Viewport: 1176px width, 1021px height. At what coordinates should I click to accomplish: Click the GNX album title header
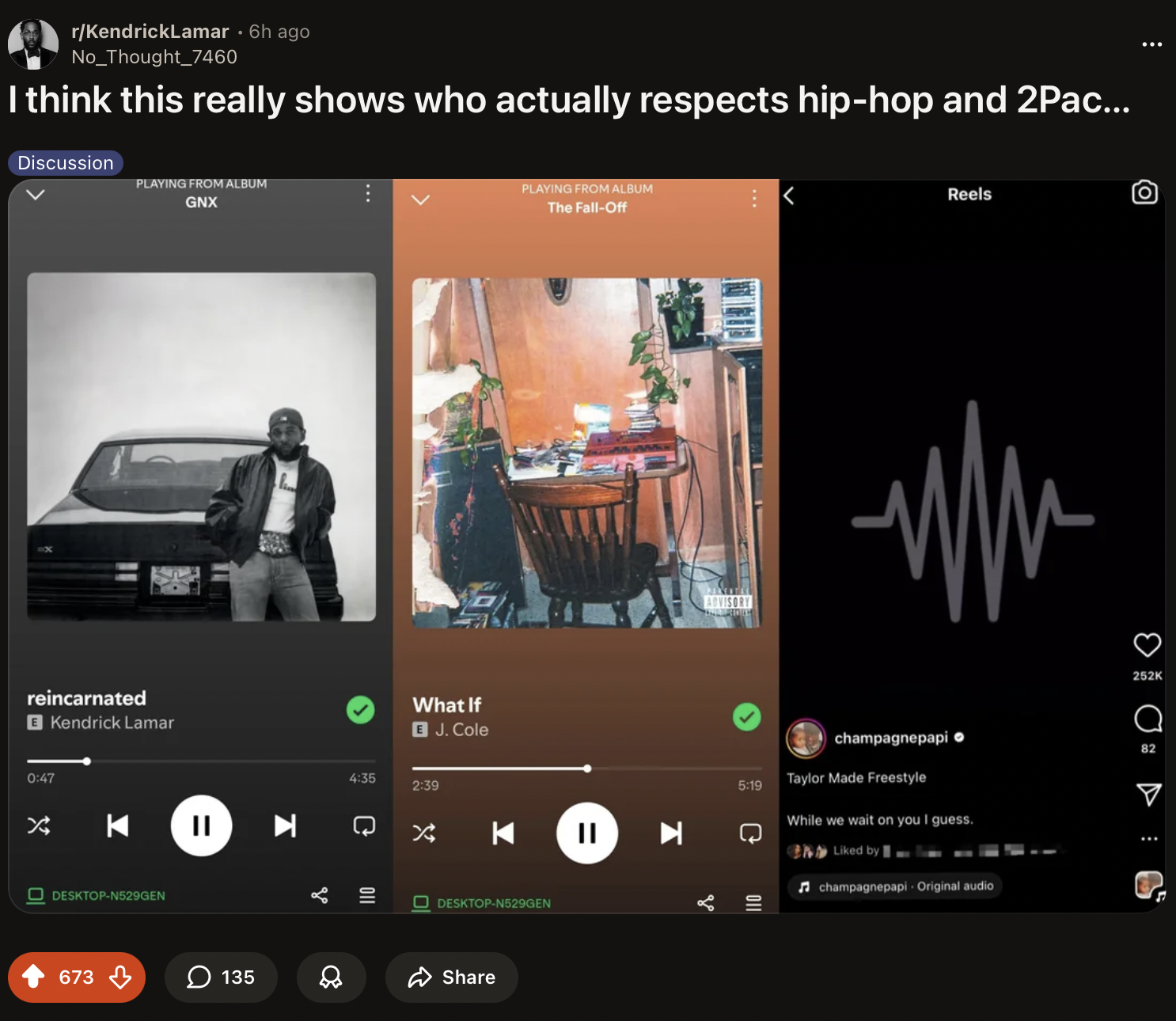coord(201,203)
